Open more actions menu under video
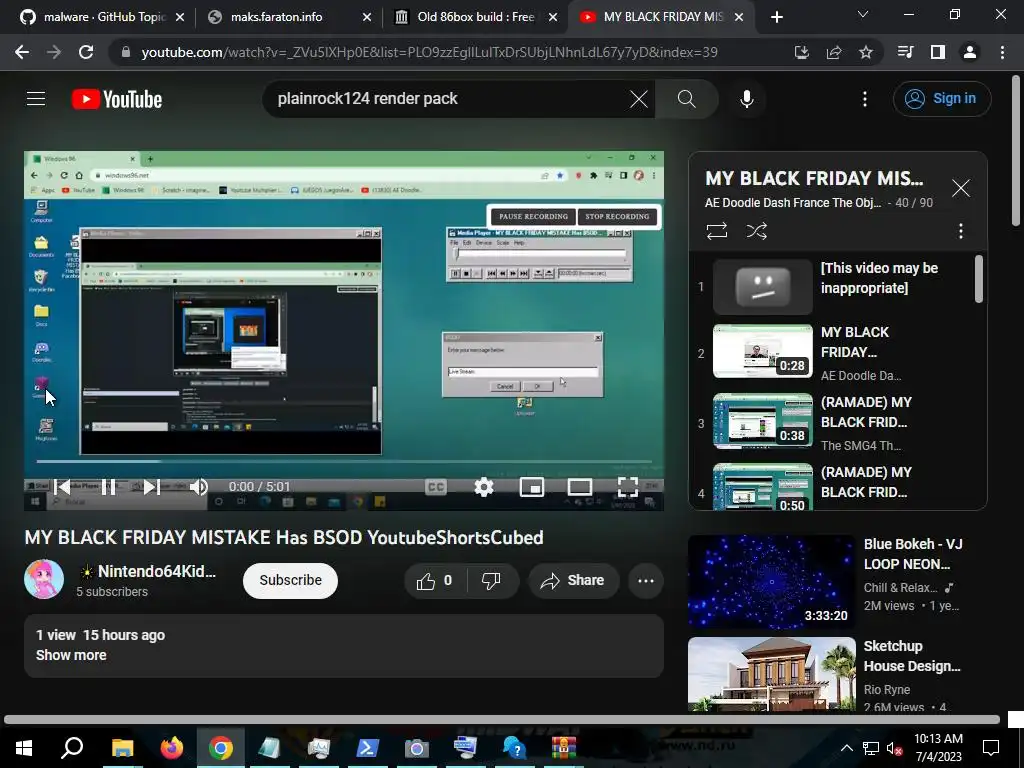 [x=646, y=581]
